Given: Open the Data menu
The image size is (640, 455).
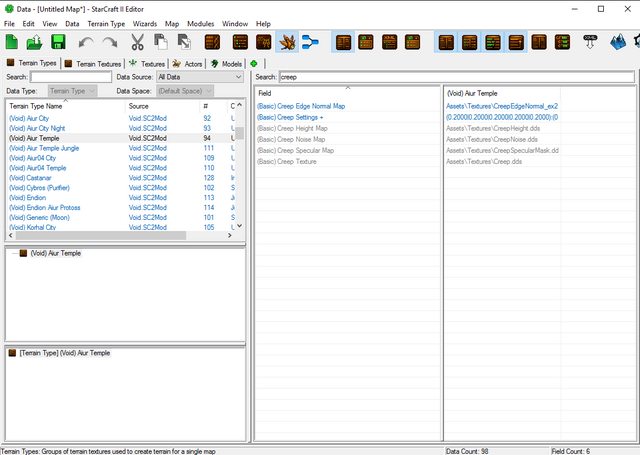Looking at the screenshot, I should (x=72, y=24).
